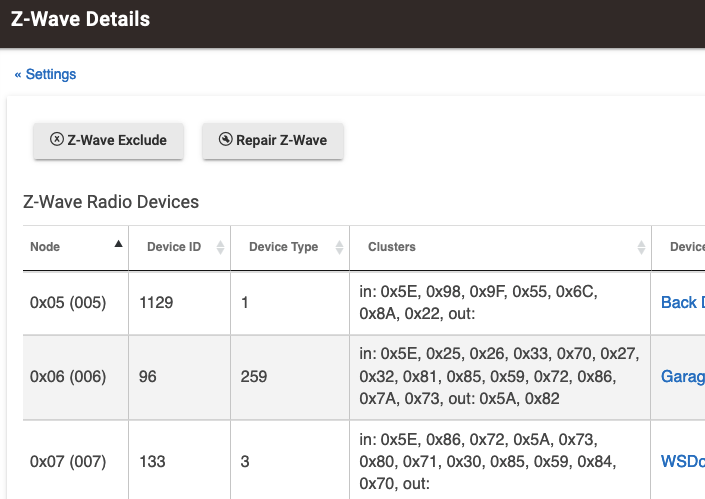705x499 pixels.
Task: Click the circled X icon on Z-Wave Exclude
Action: point(57,139)
